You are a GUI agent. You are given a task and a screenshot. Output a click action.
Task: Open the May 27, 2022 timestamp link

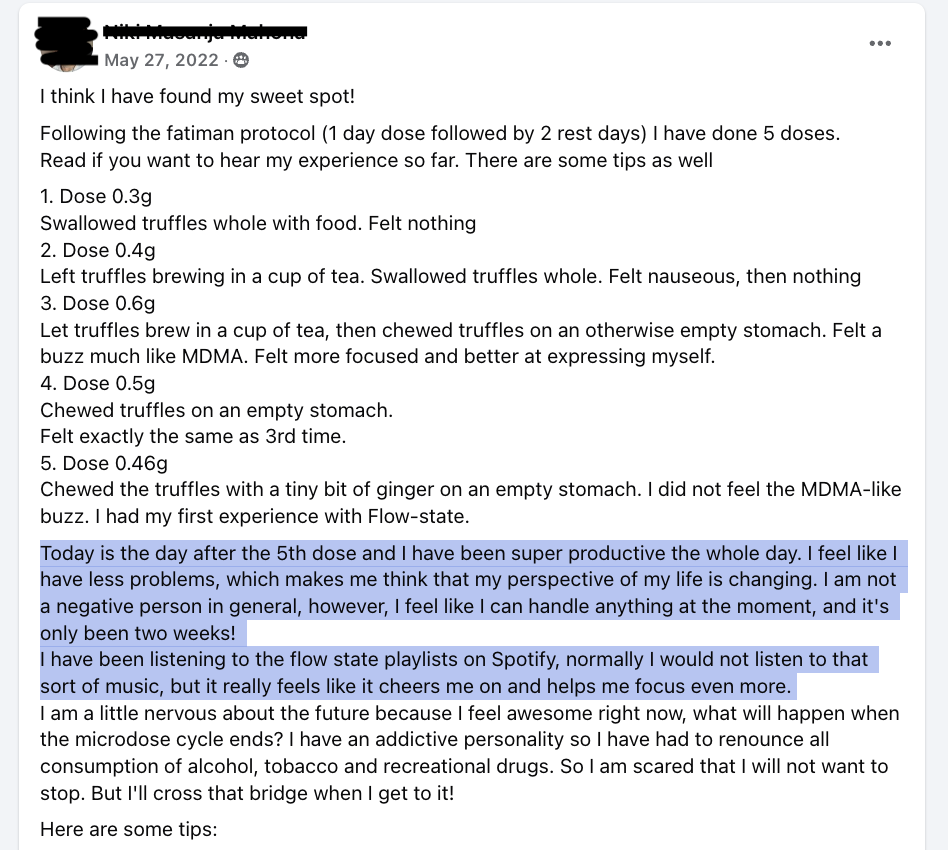click(161, 60)
